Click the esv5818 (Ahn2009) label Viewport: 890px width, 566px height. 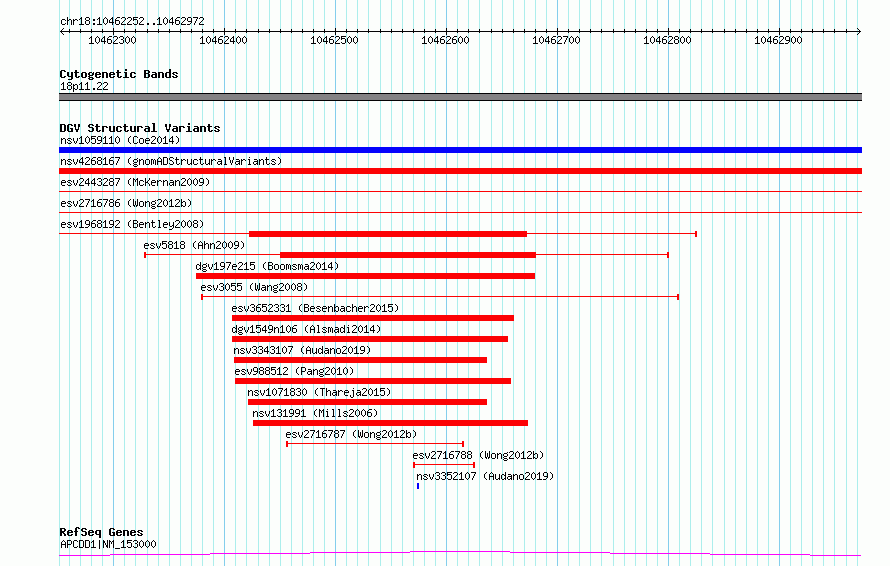coord(194,245)
